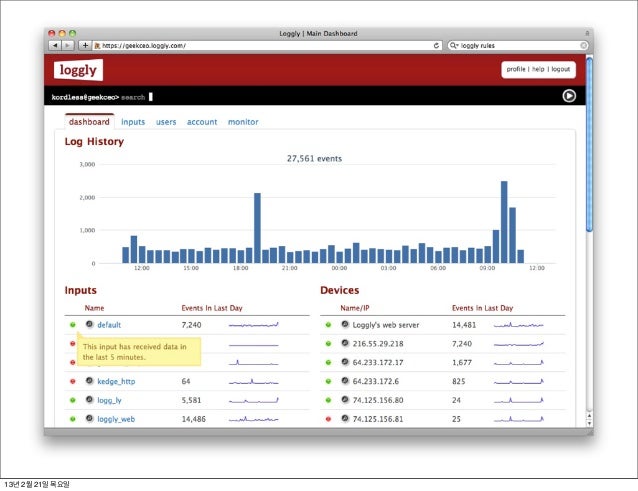
Task: Select the dashboard tab
Action: [89, 122]
